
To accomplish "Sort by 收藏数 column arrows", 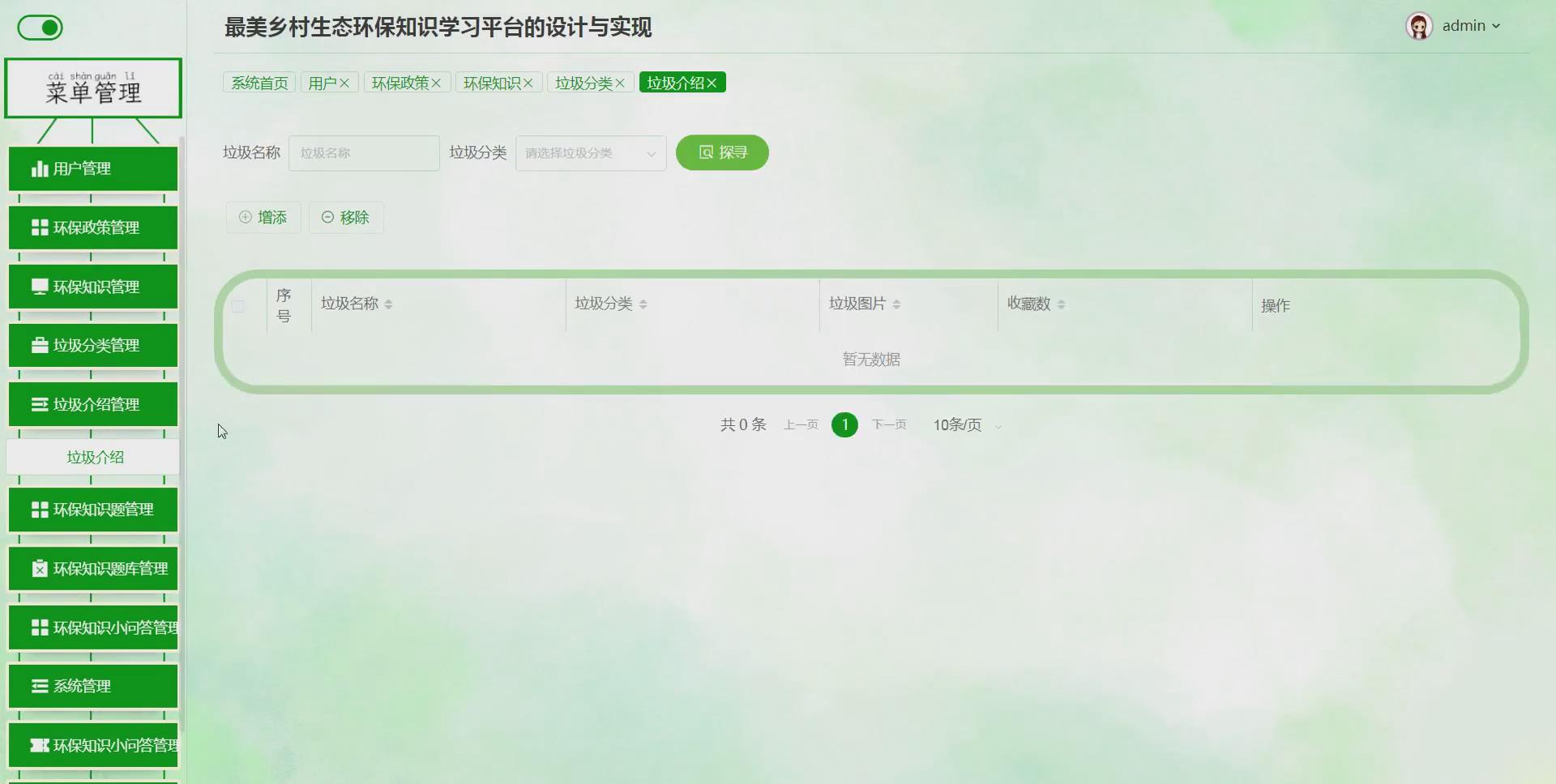I will click(x=1061, y=305).
